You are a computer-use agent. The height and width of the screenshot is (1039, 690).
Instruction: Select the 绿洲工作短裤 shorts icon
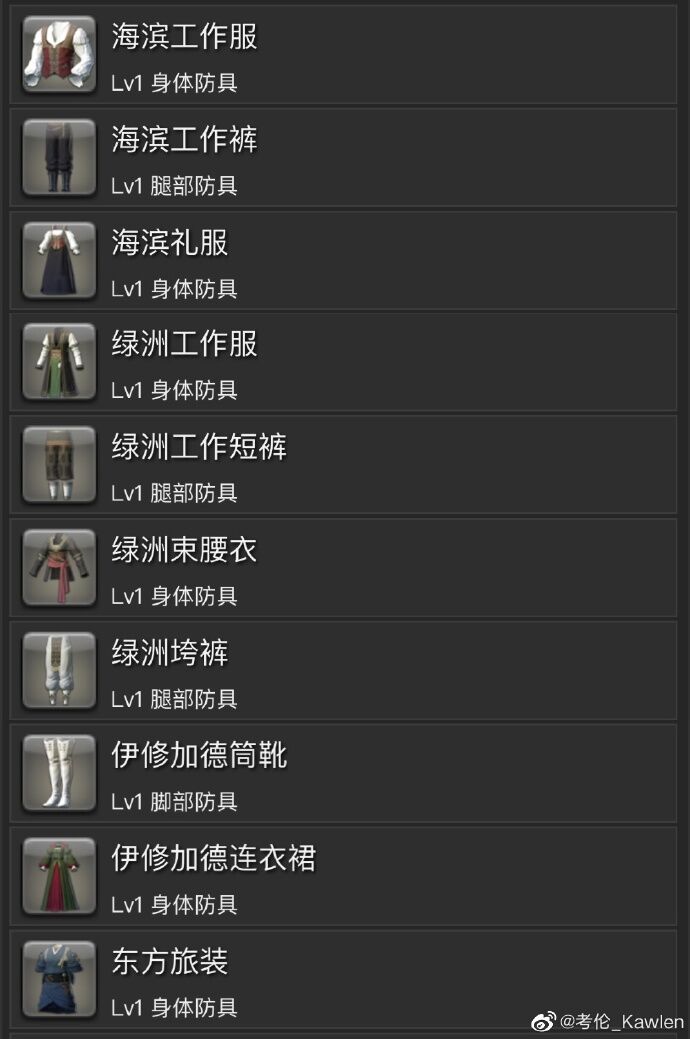[60, 465]
